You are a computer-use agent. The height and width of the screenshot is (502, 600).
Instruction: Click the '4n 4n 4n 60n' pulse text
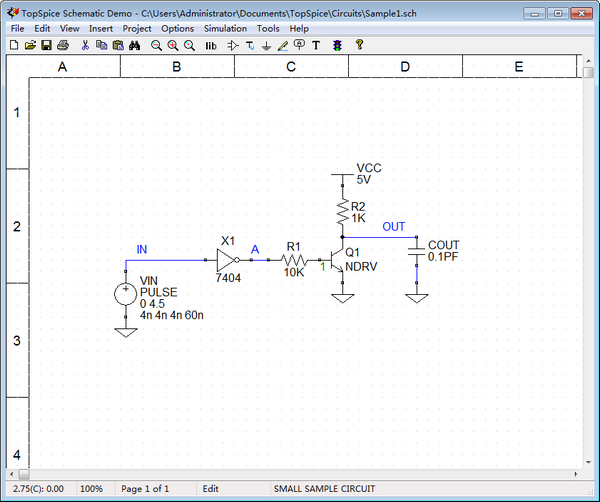(x=171, y=315)
